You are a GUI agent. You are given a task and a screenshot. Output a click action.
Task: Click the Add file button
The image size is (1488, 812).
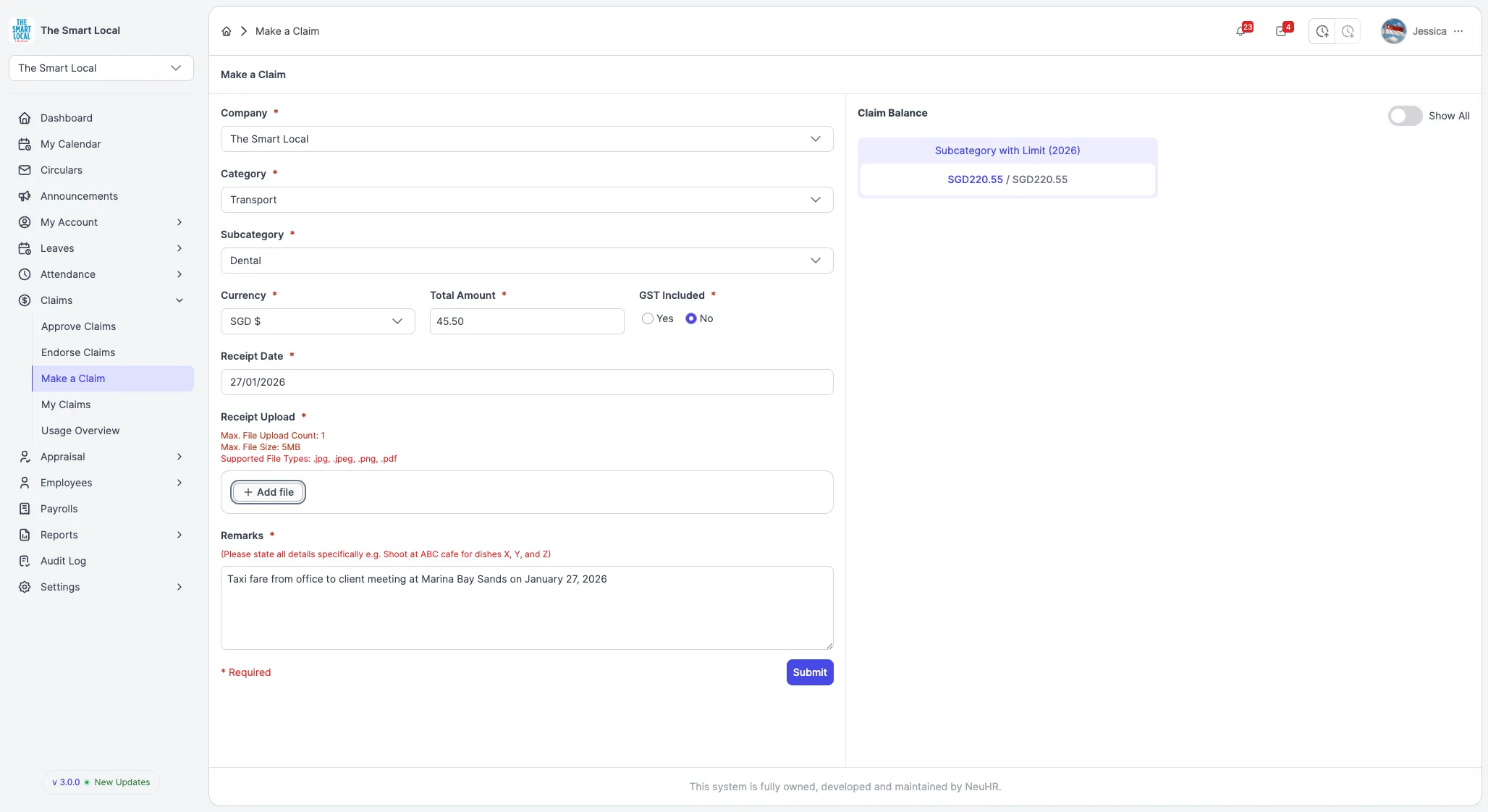coord(269,492)
